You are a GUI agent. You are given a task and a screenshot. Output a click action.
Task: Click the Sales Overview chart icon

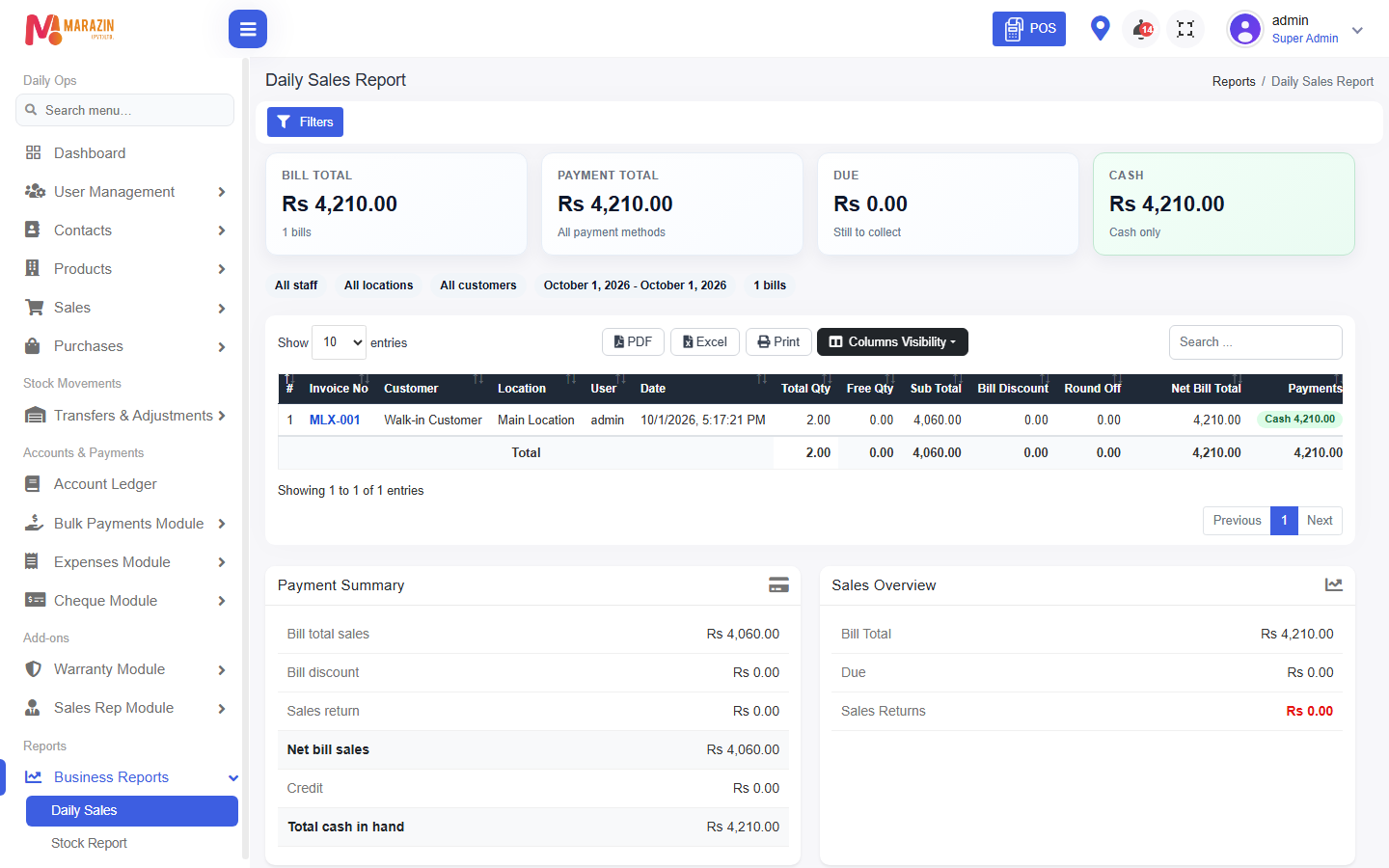1333,584
